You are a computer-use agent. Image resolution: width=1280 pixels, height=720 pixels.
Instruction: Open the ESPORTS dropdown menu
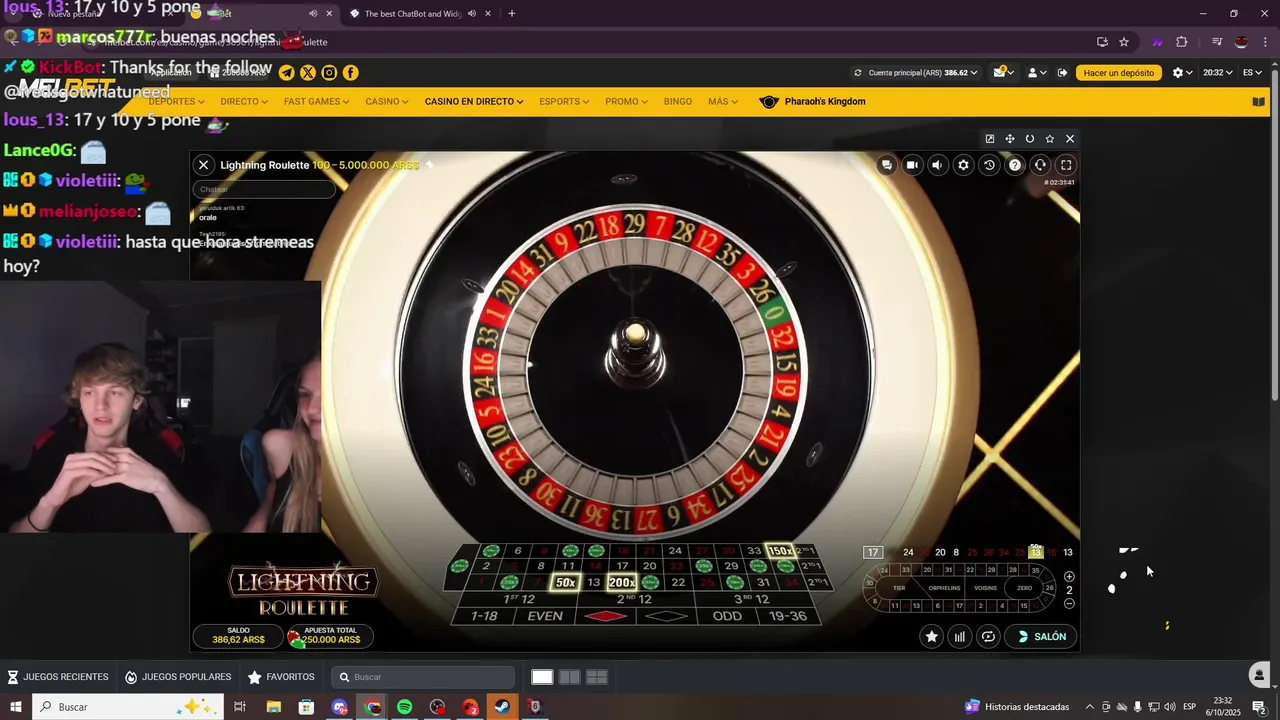click(565, 101)
